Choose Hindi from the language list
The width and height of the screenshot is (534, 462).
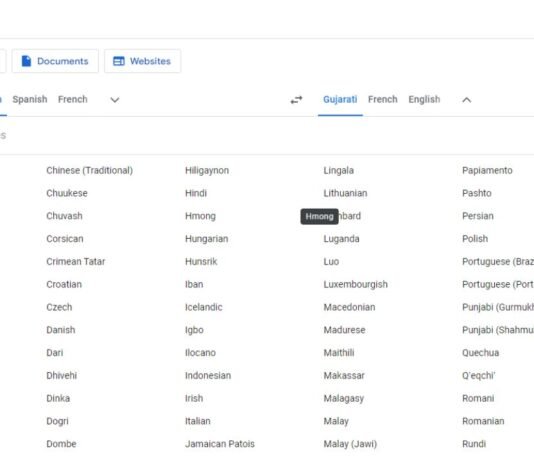click(196, 193)
